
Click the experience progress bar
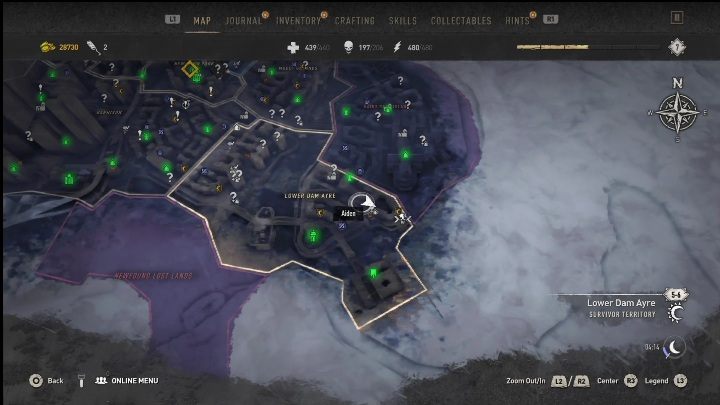588,47
